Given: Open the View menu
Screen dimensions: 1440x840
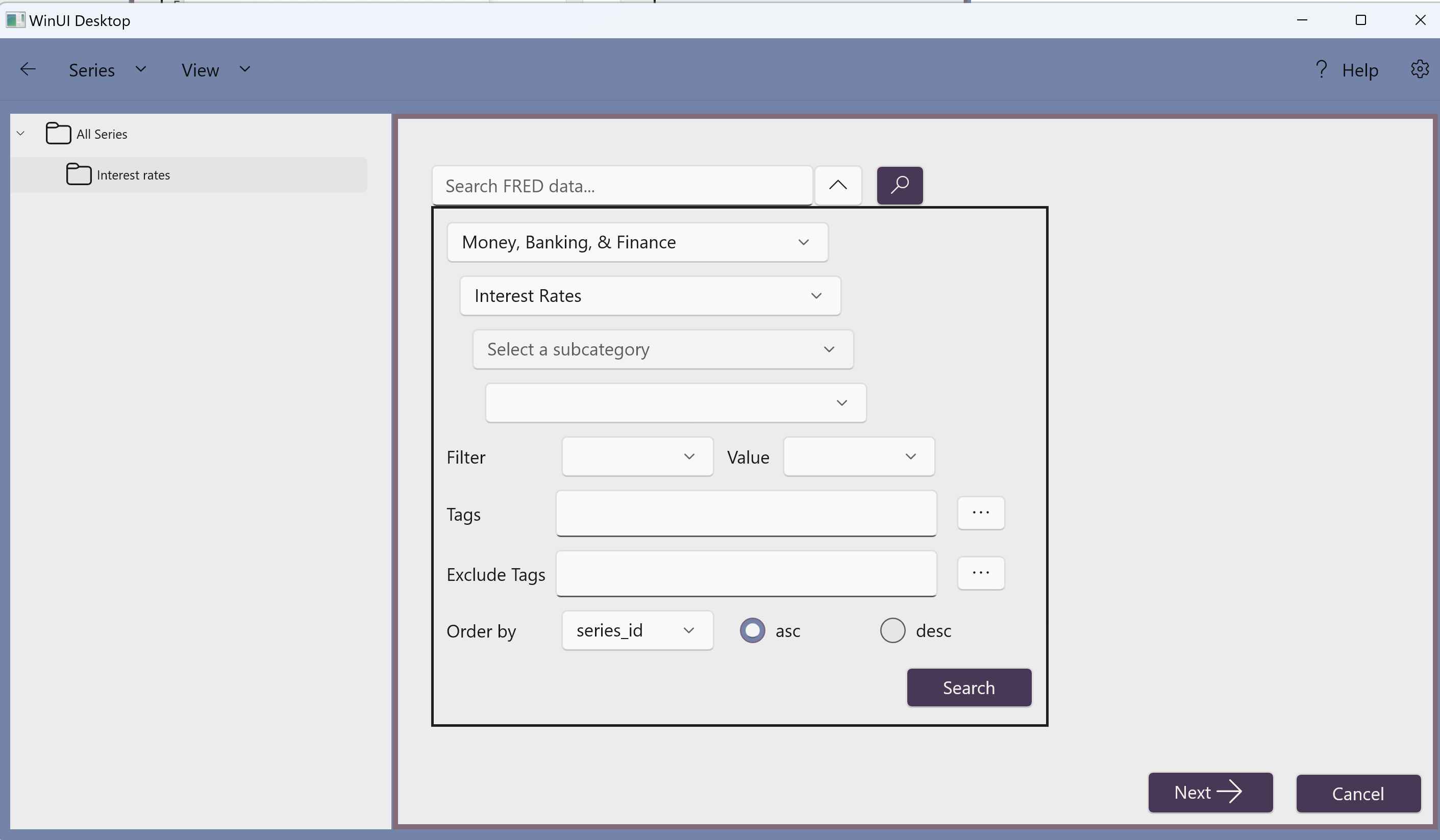Looking at the screenshot, I should [x=215, y=70].
